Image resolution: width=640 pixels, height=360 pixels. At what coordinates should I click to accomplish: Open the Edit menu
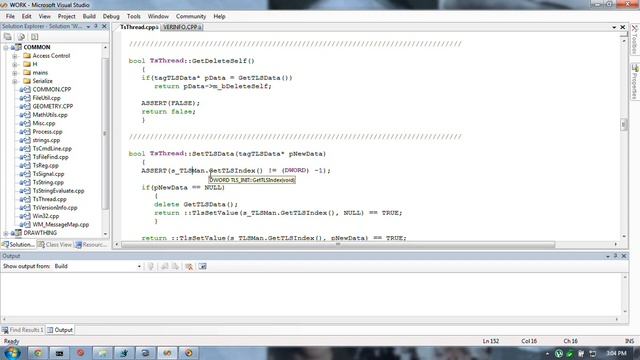(x=27, y=16)
